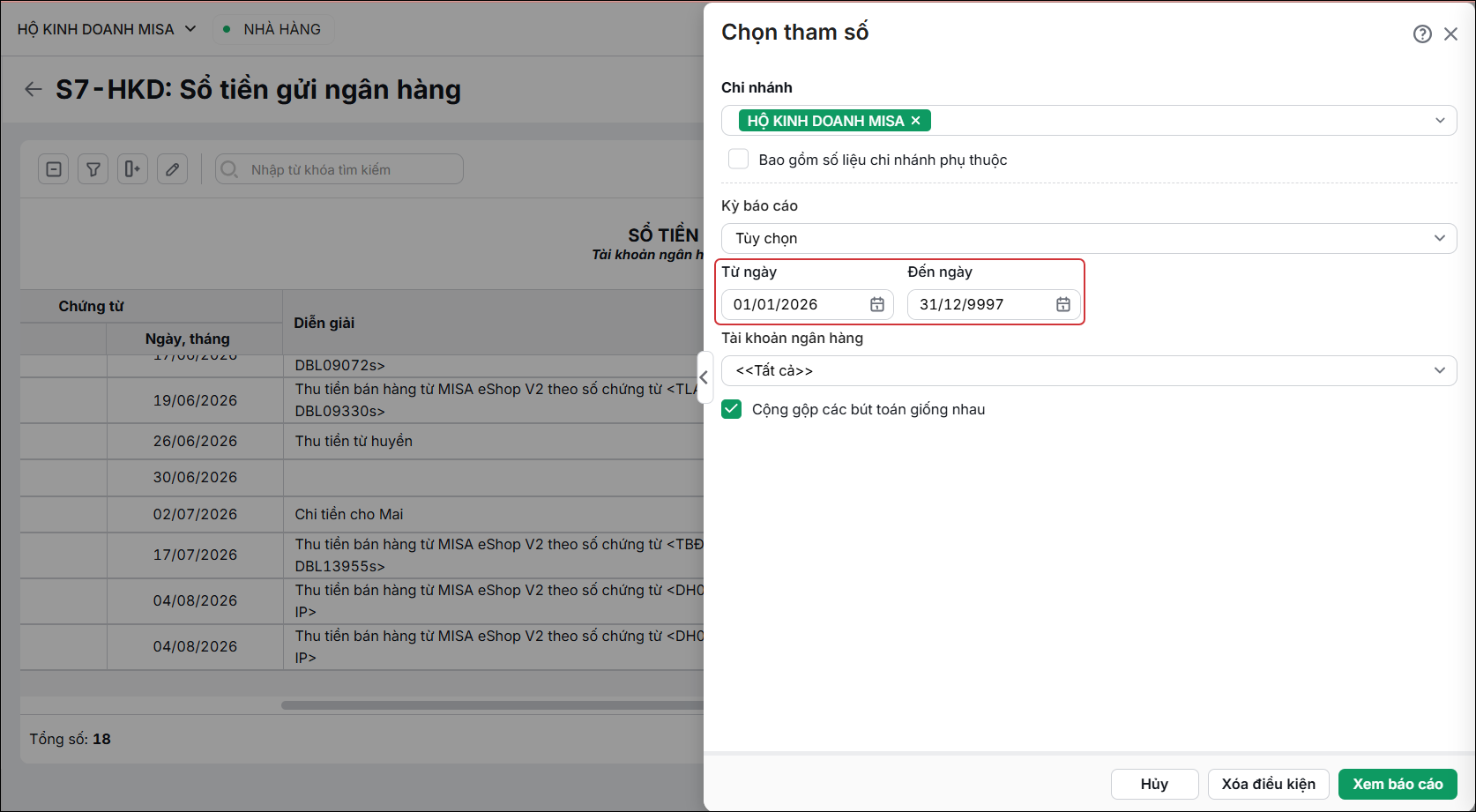The image size is (1476, 812).
Task: Click the Tổng số: 18 total label
Action: [x=70, y=739]
